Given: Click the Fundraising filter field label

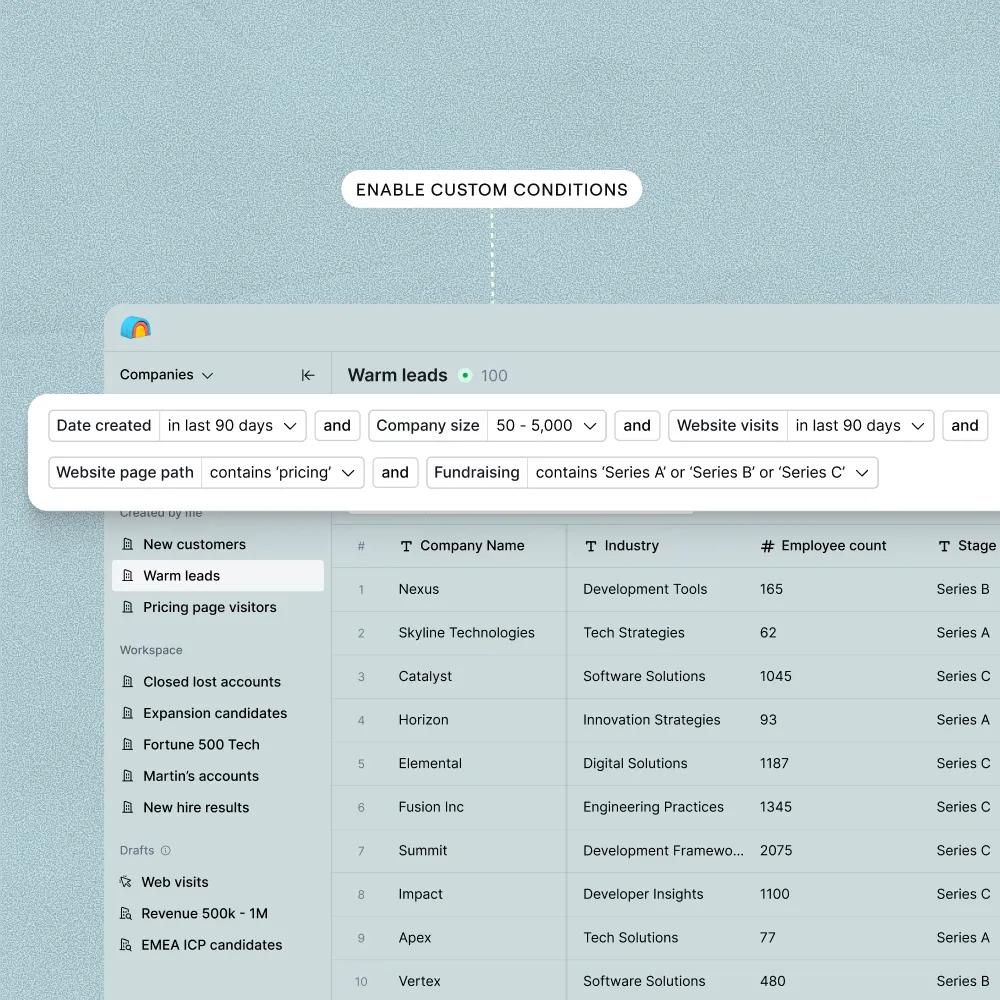Looking at the screenshot, I should tap(477, 473).
